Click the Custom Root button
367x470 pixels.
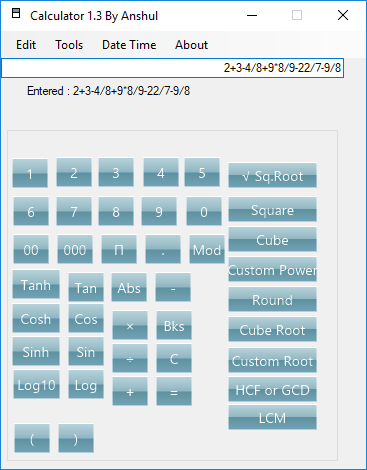click(272, 360)
